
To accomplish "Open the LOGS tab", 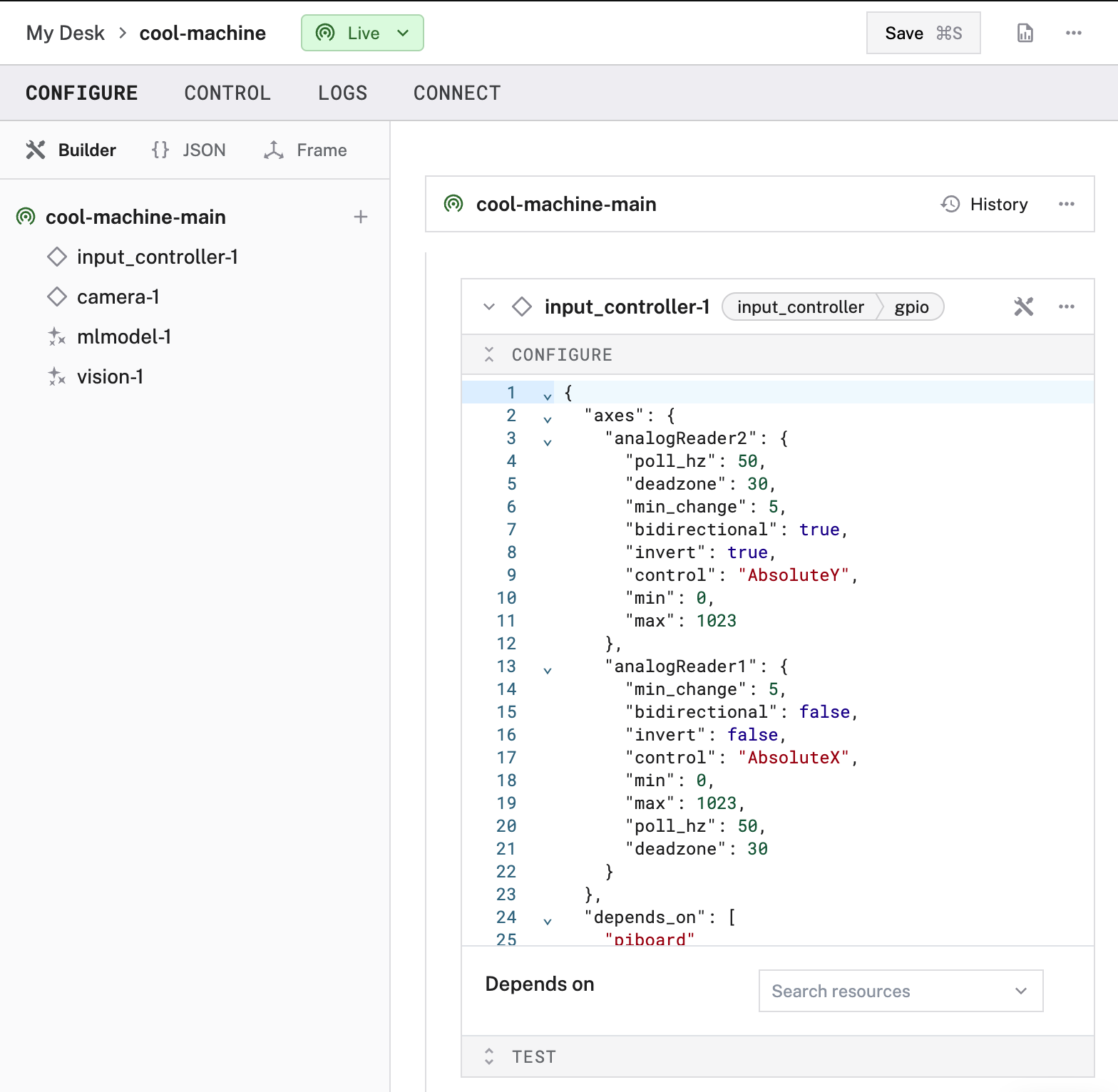I will click(342, 93).
